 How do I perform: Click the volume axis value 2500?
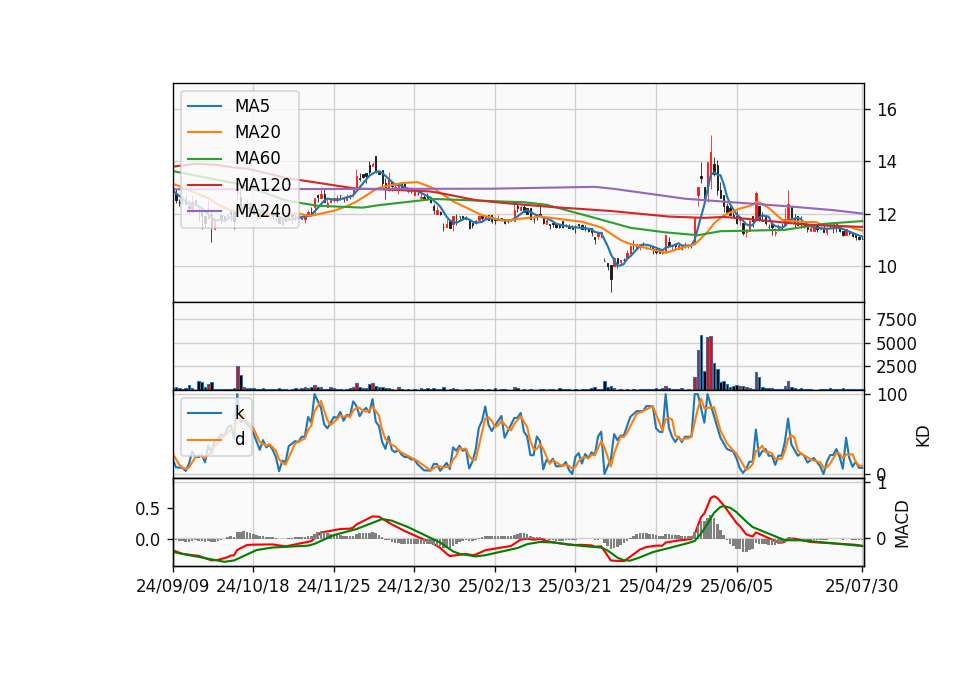[x=896, y=367]
